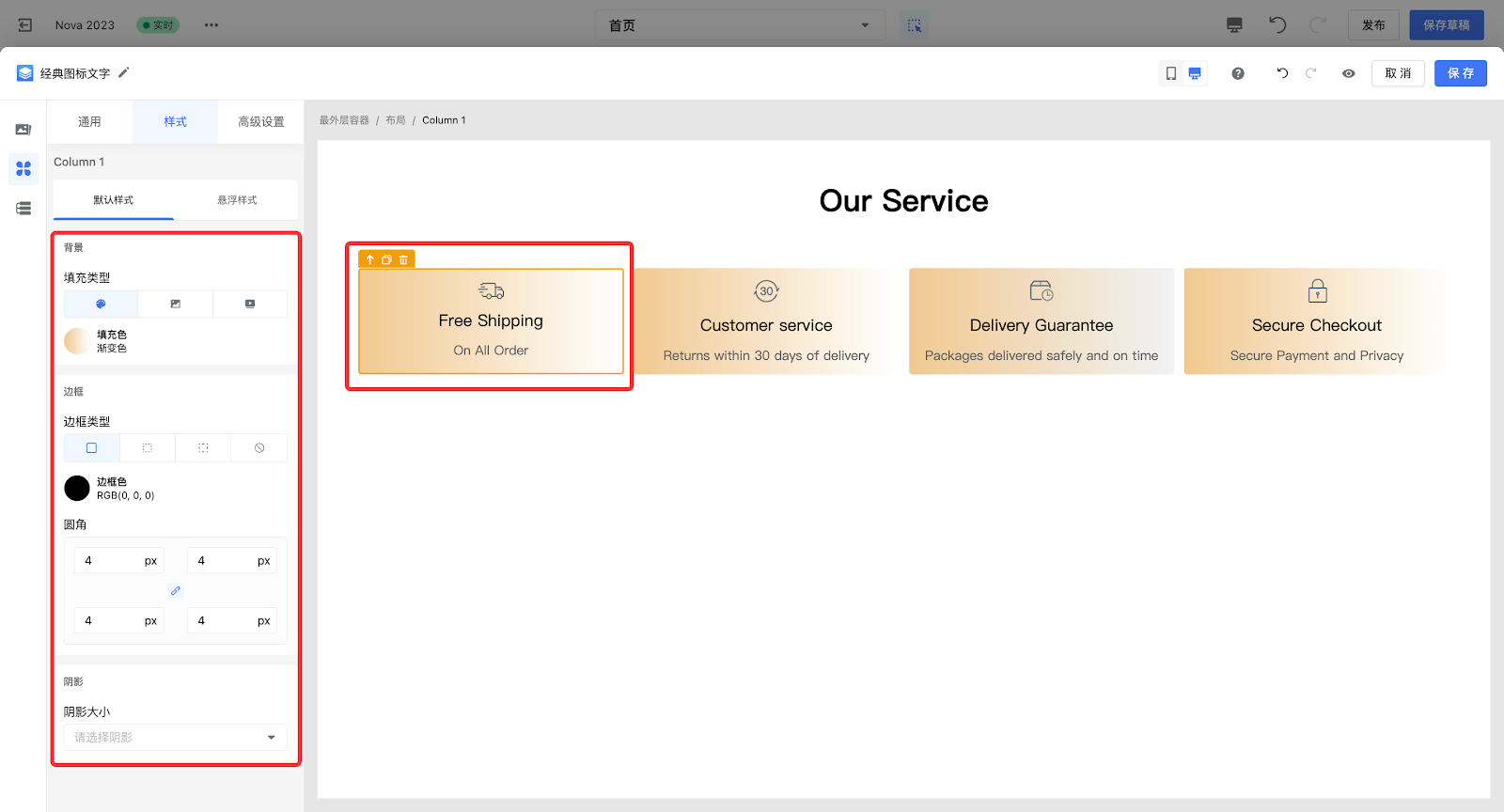The image size is (1504, 812).
Task: Toggle the eye preview icon
Action: coord(1349,73)
